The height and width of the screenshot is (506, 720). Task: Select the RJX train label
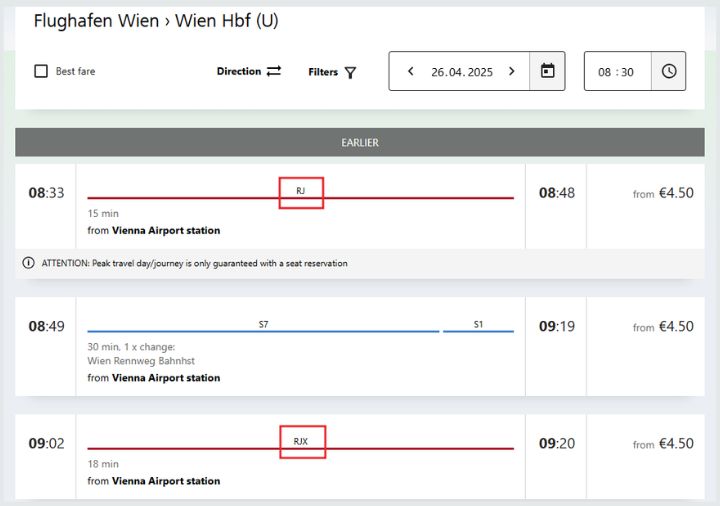coord(301,441)
